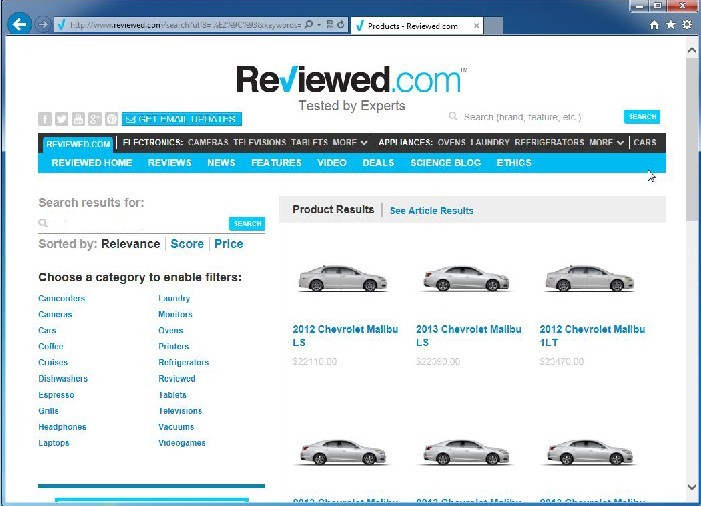The image size is (701, 506).
Task: Filter by Vacuums category
Action: [x=176, y=427]
